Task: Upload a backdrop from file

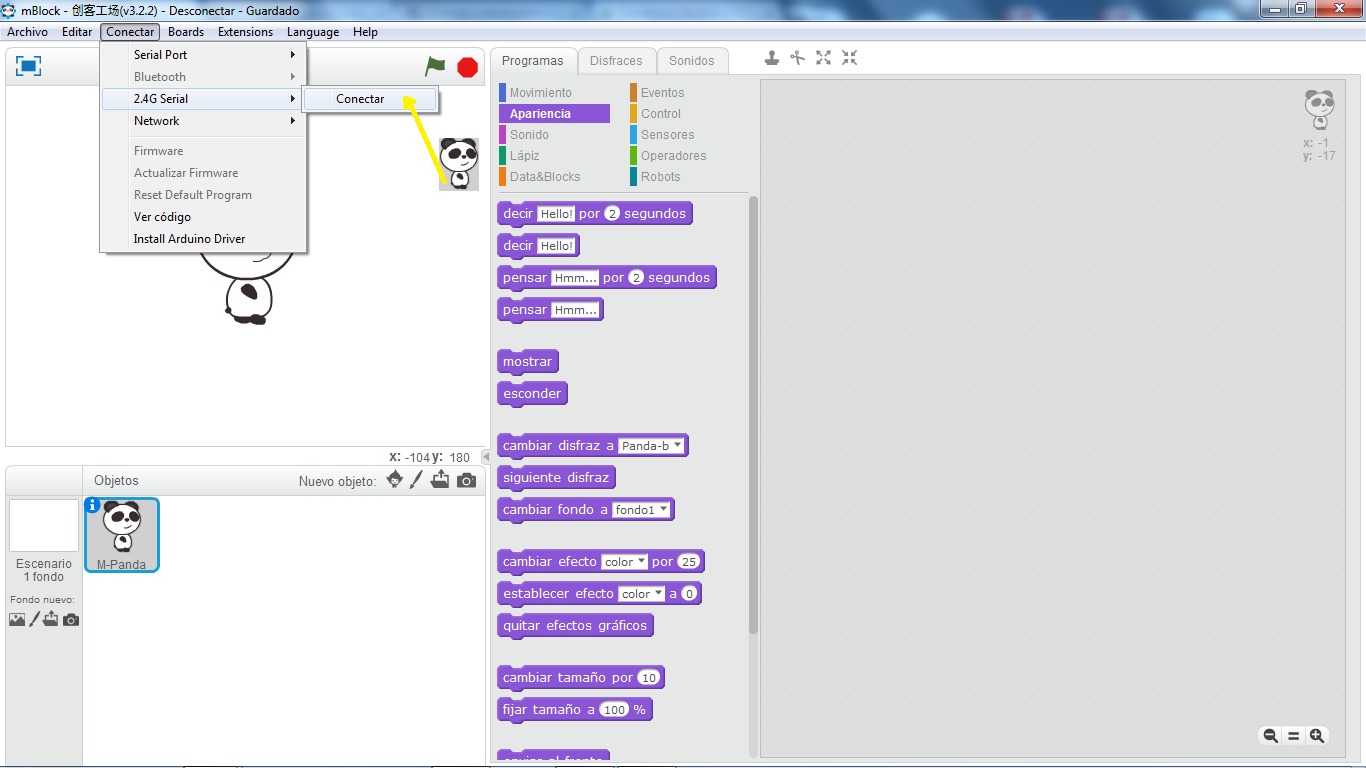Action: tap(51, 620)
